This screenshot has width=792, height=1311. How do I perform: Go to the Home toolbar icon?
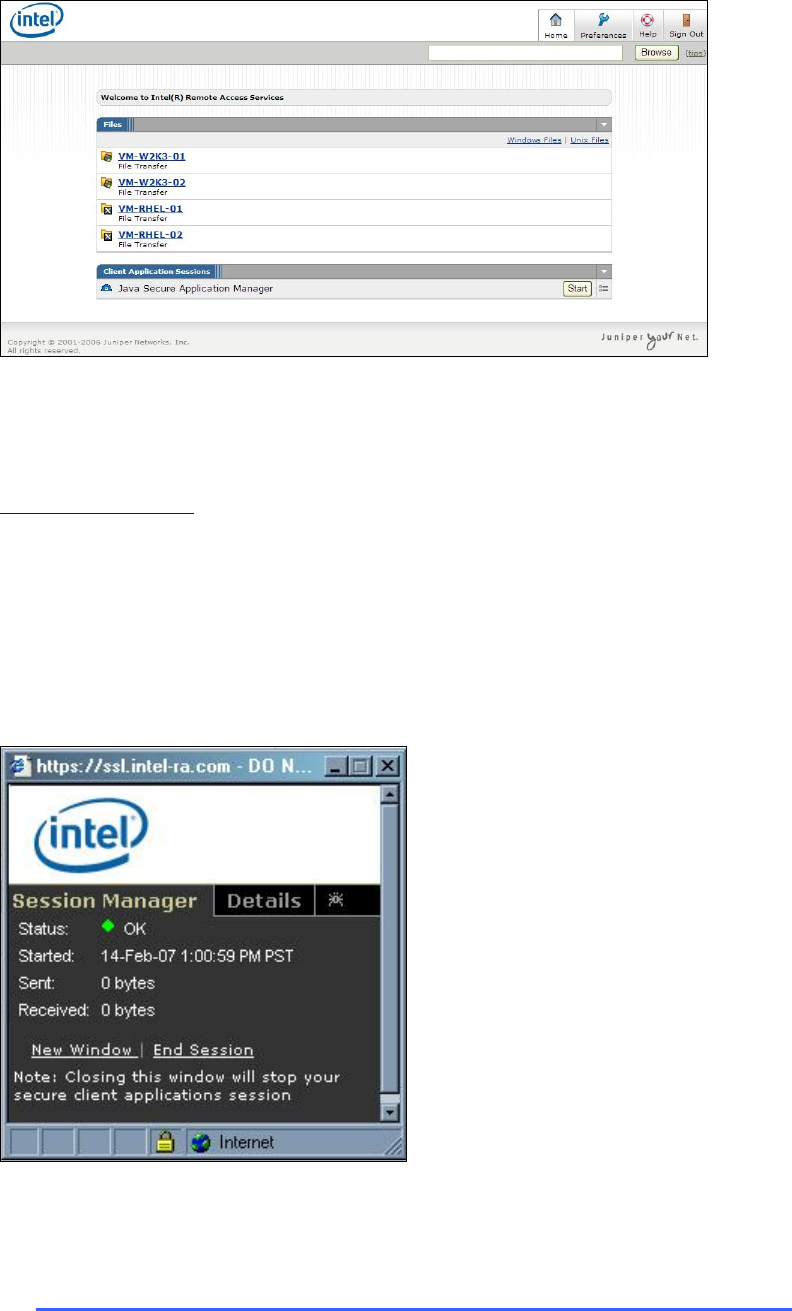click(x=555, y=20)
